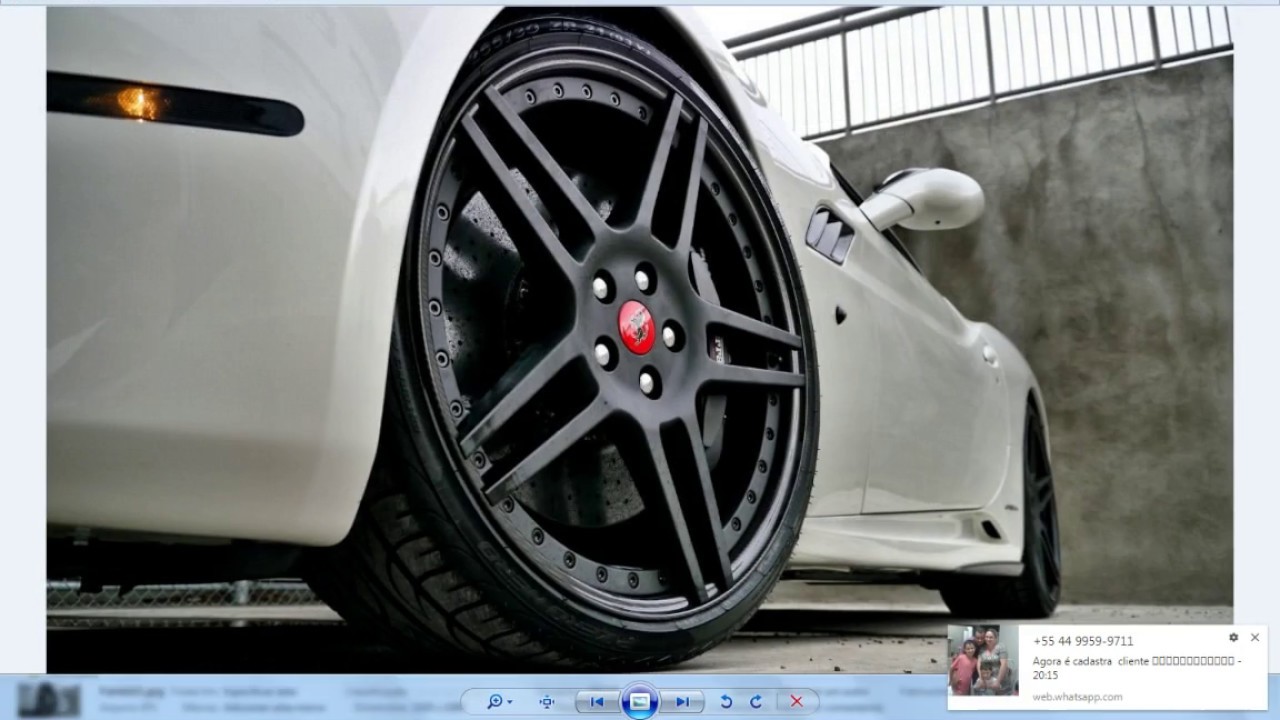Click the 'Agora é cadastra cliente' message text
This screenshot has height=720, width=1280.
coord(1138,667)
